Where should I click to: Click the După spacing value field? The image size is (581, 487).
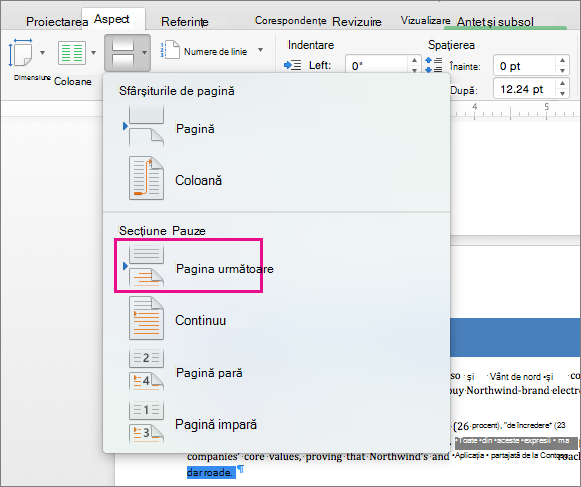[x=525, y=89]
